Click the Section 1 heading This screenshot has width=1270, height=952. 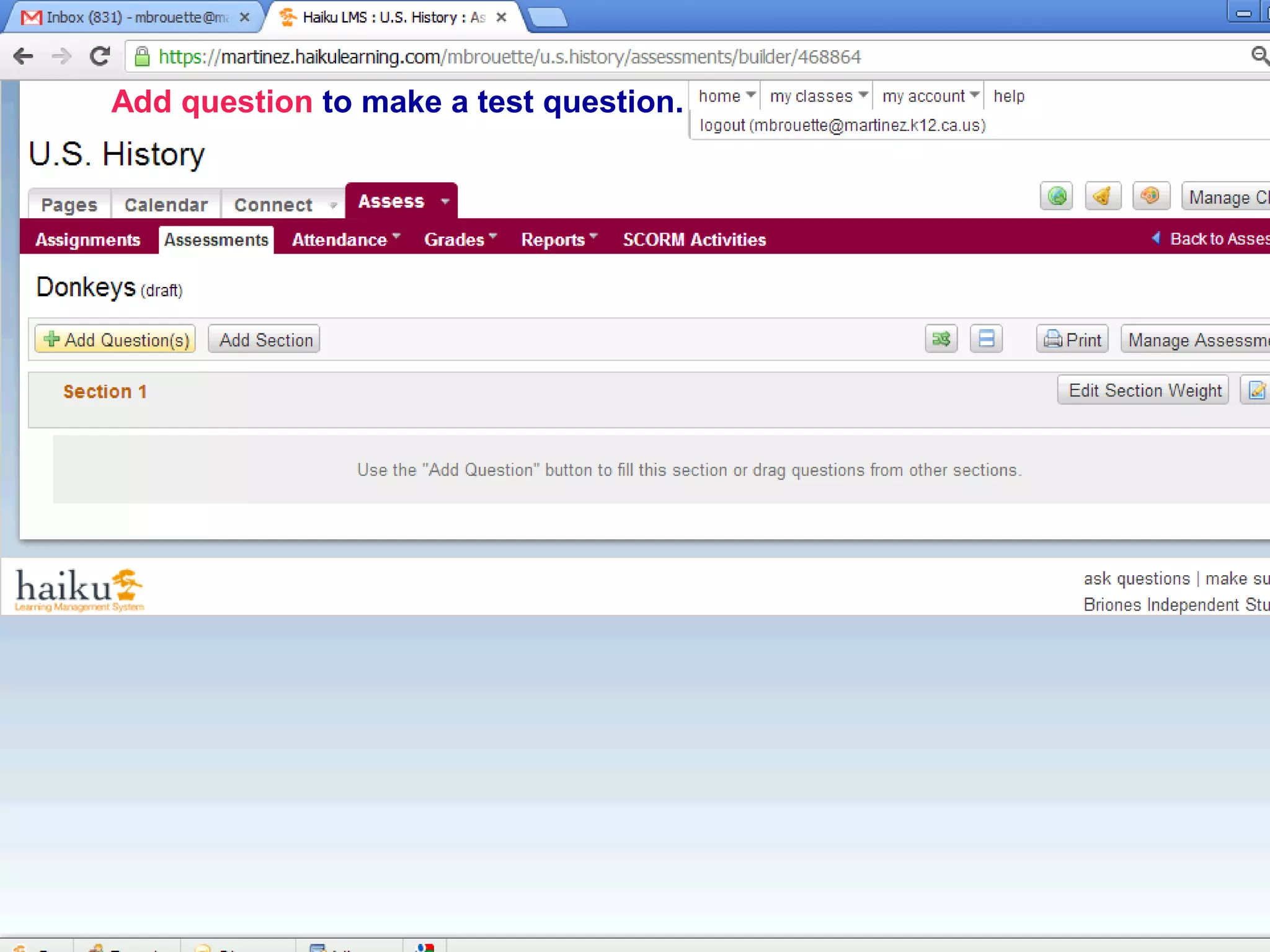(x=105, y=392)
